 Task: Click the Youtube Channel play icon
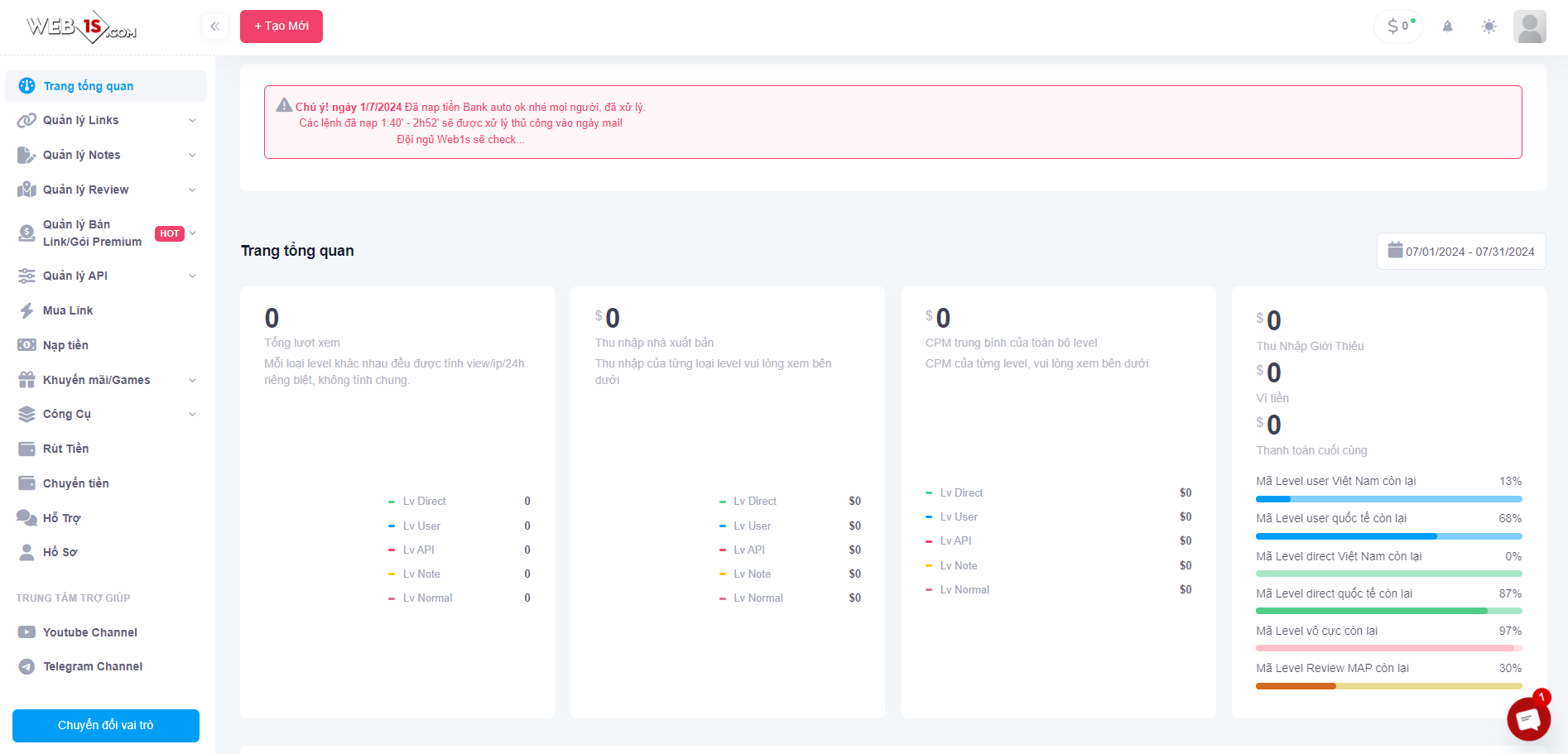[x=26, y=632]
